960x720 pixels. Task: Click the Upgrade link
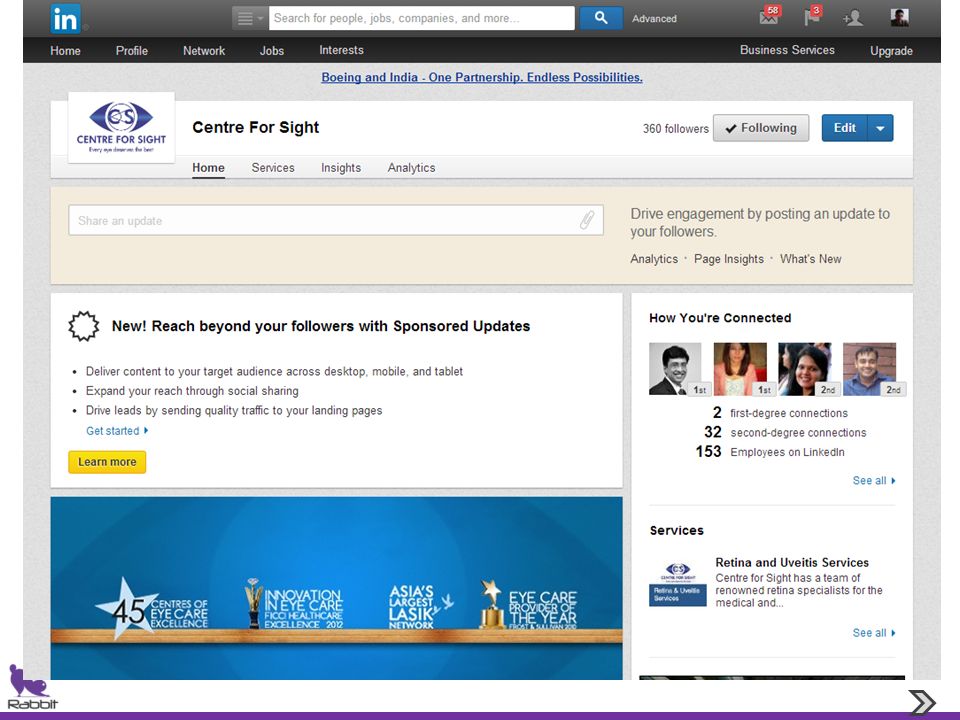[x=891, y=51]
